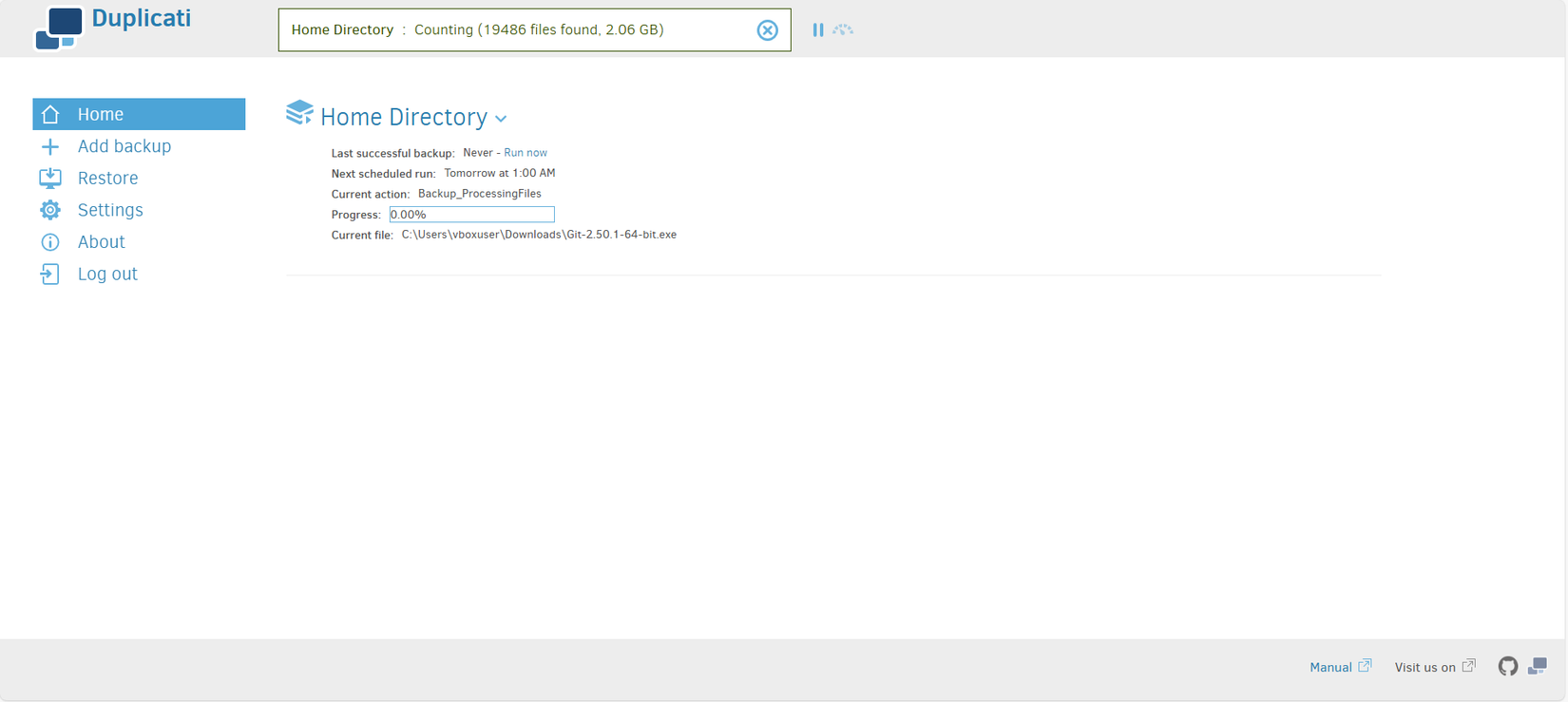Open the Duplicati forum icon in footer
The height and width of the screenshot is (702, 1568).
point(1538,667)
